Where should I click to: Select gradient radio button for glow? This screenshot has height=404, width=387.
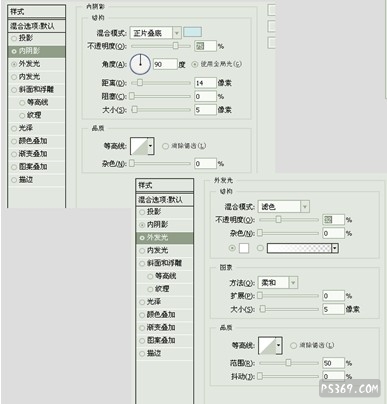[261, 248]
